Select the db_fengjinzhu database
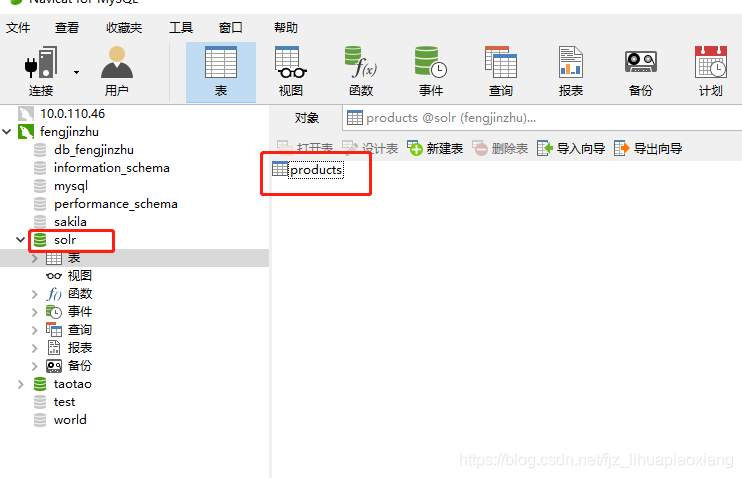742x478 pixels. coord(94,150)
